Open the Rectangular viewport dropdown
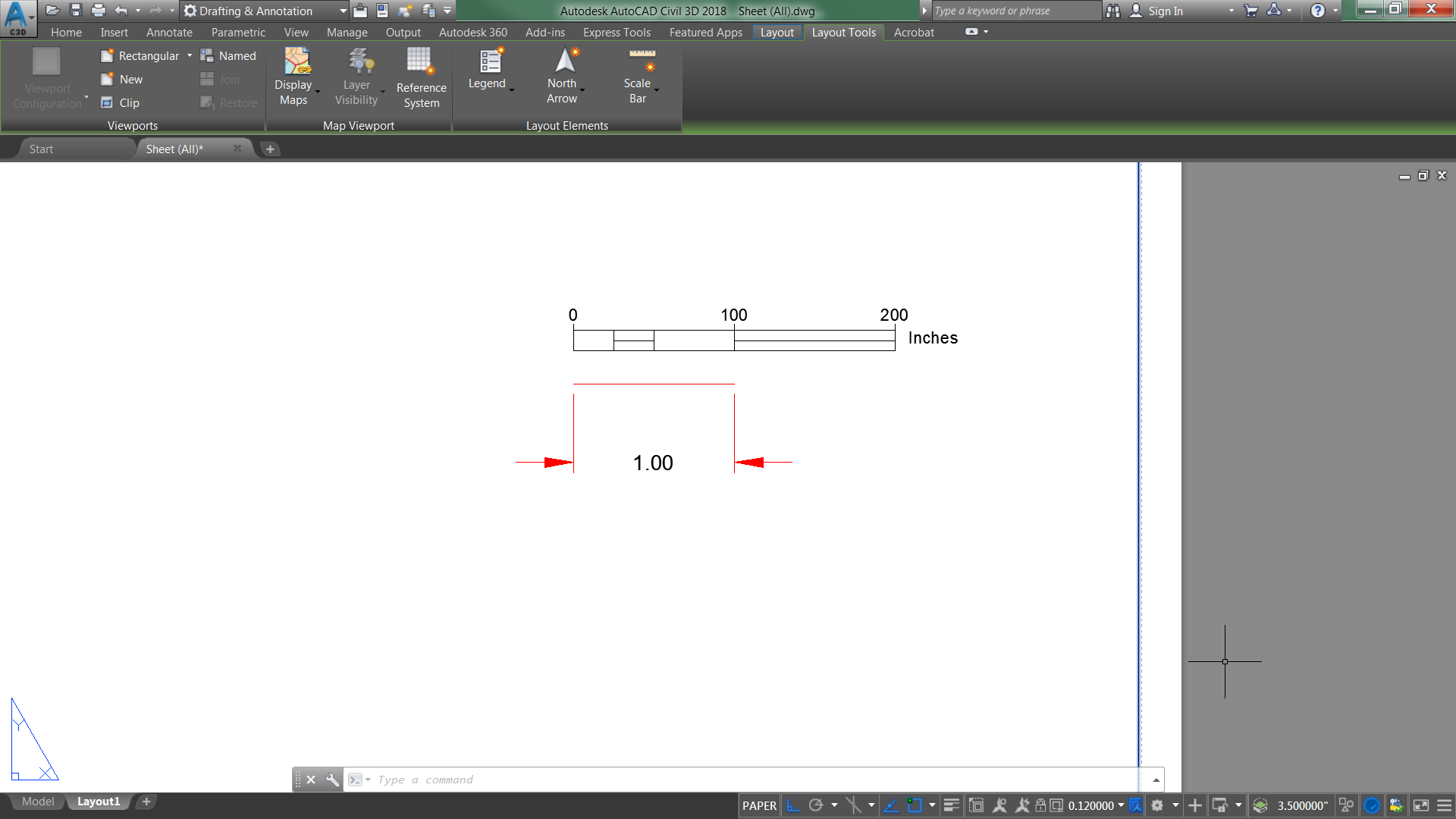This screenshot has height=819, width=1456. (x=190, y=55)
